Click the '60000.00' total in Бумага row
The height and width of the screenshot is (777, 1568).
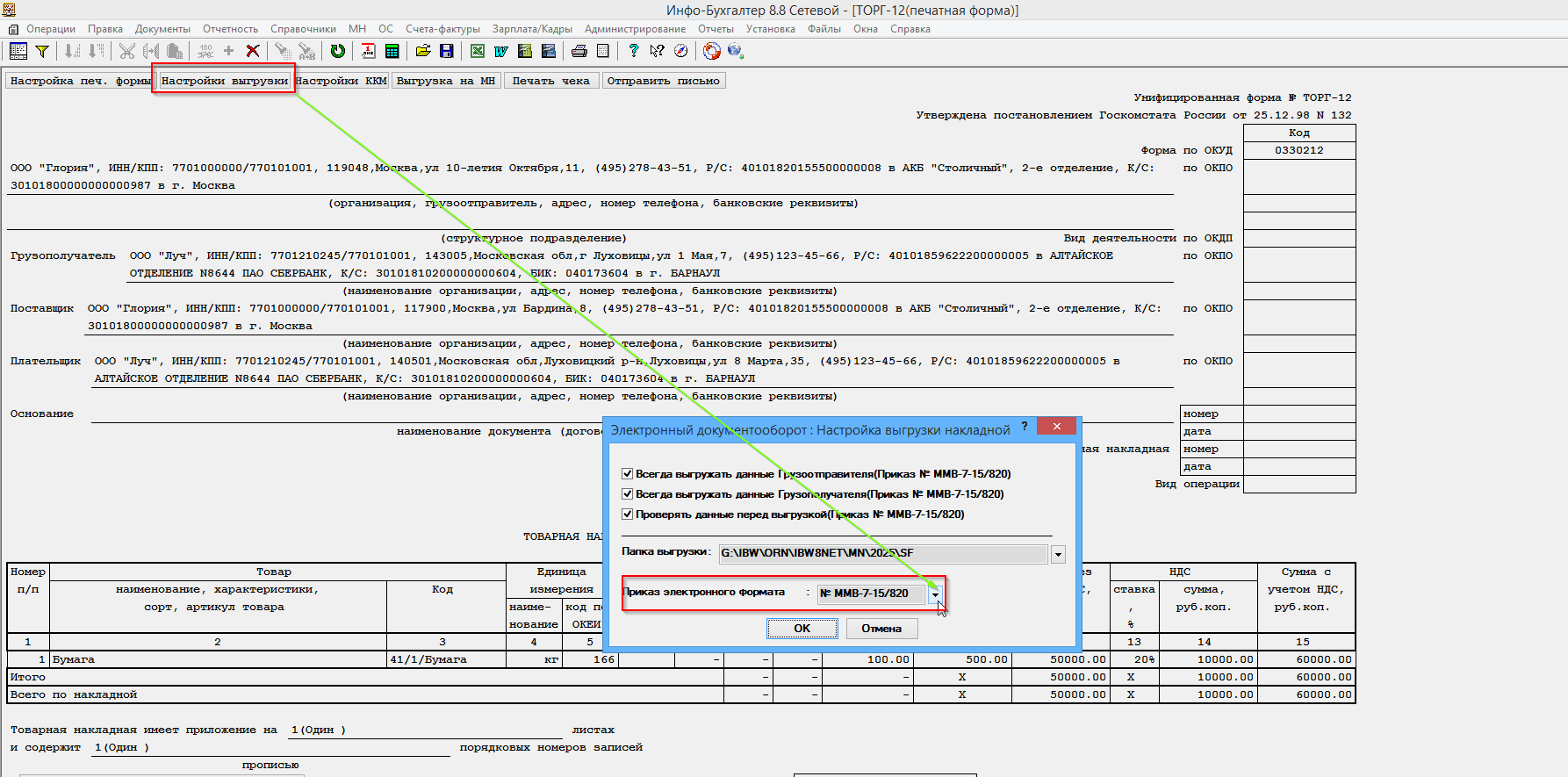point(1306,659)
